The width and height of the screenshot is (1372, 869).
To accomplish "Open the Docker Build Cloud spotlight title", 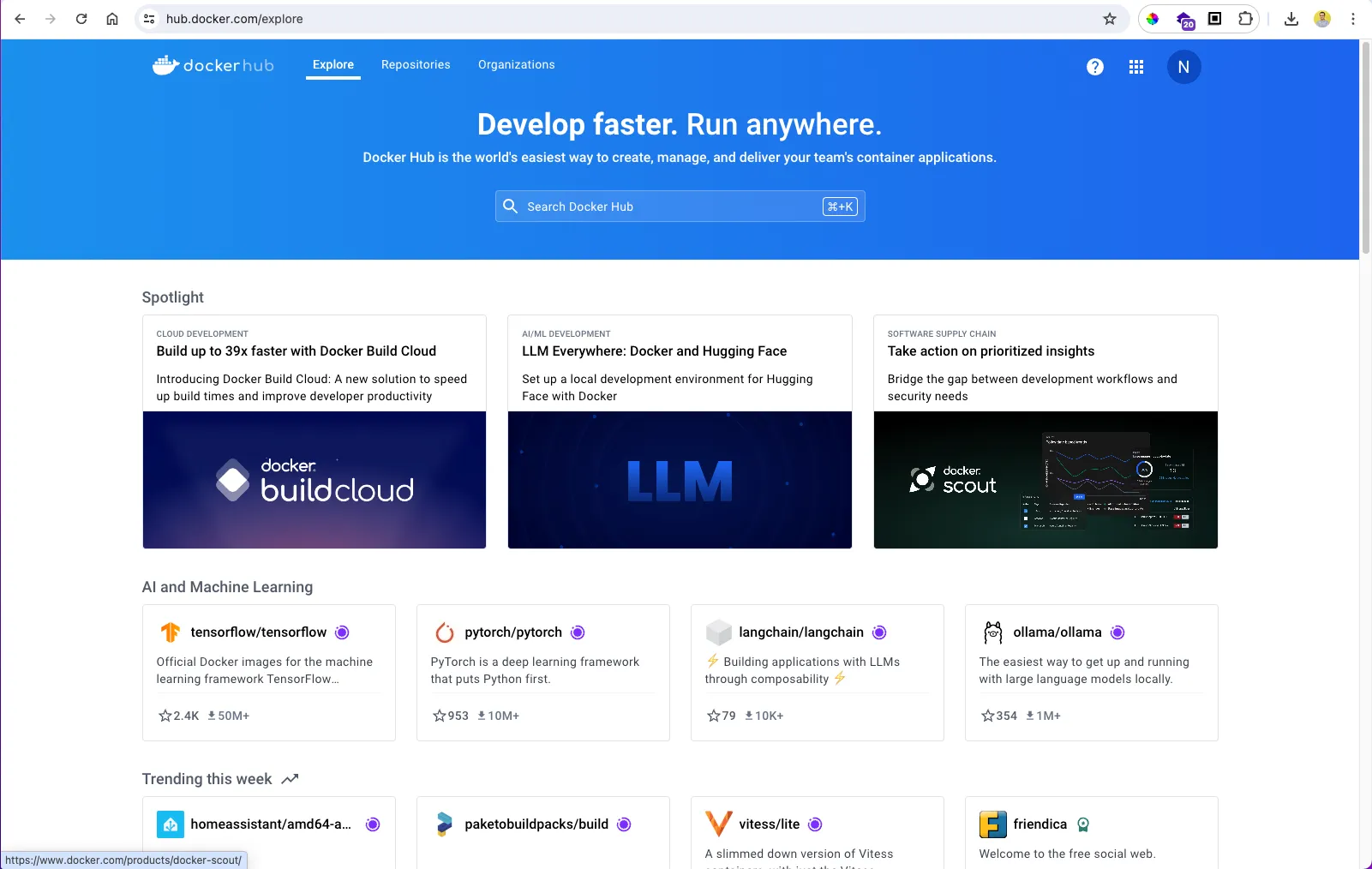I will point(297,351).
